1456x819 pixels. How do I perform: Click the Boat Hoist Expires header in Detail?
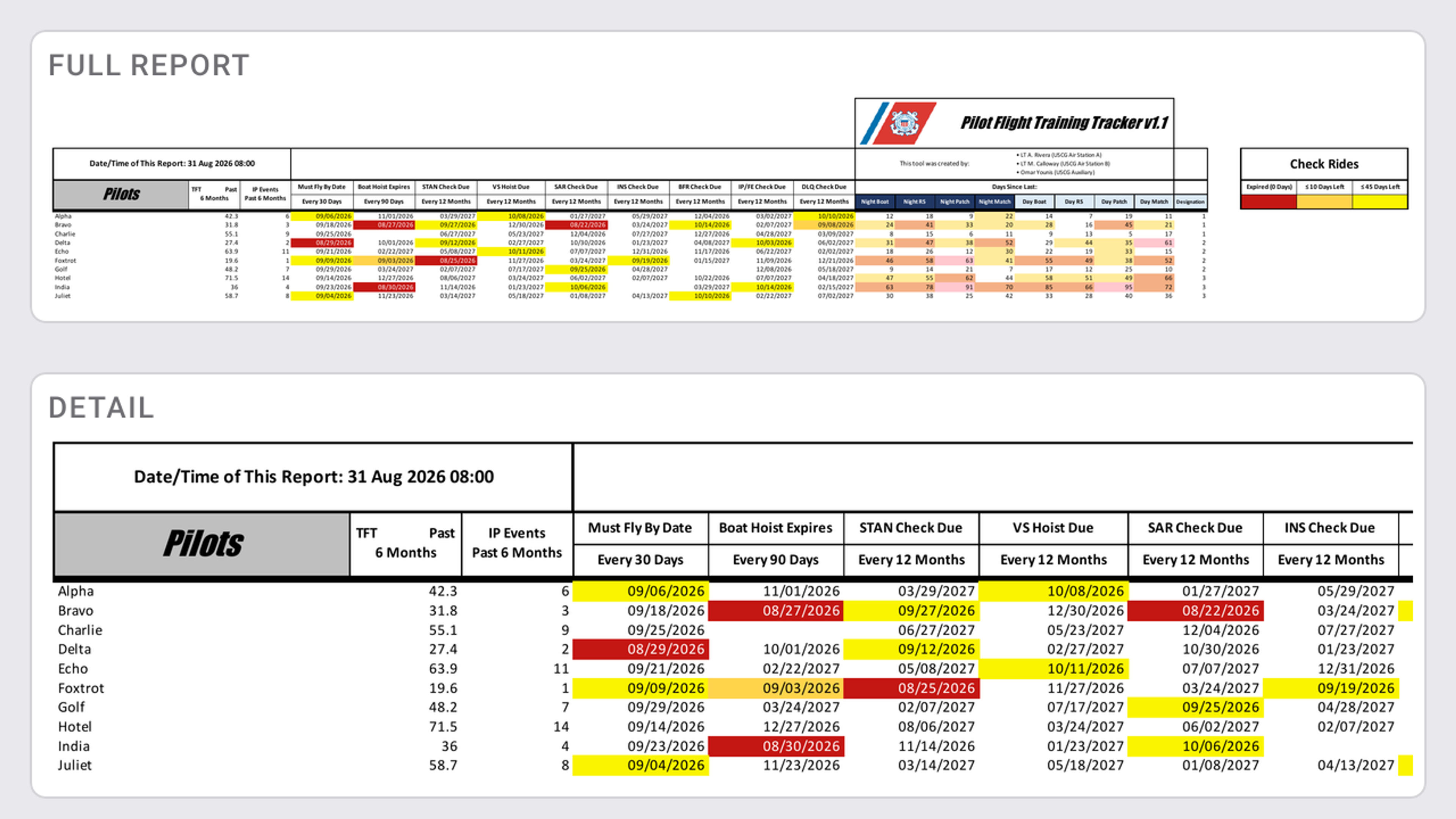[775, 528]
